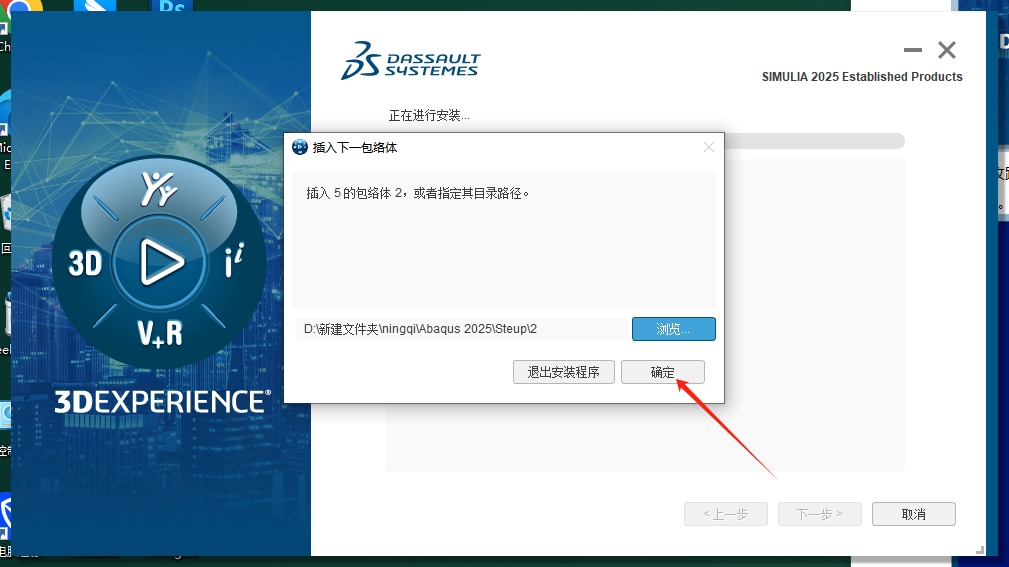1009x567 pixels.
Task: Click the 3DEXPERIENCE brand logo text
Action: 162,402
